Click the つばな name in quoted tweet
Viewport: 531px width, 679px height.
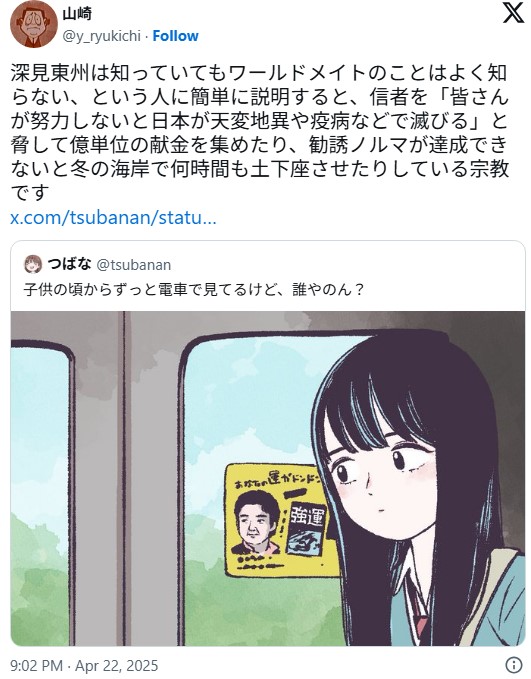(x=69, y=264)
